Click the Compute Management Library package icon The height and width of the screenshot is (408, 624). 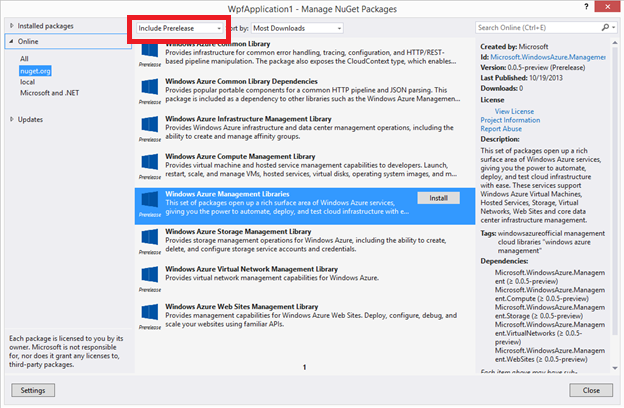150,162
